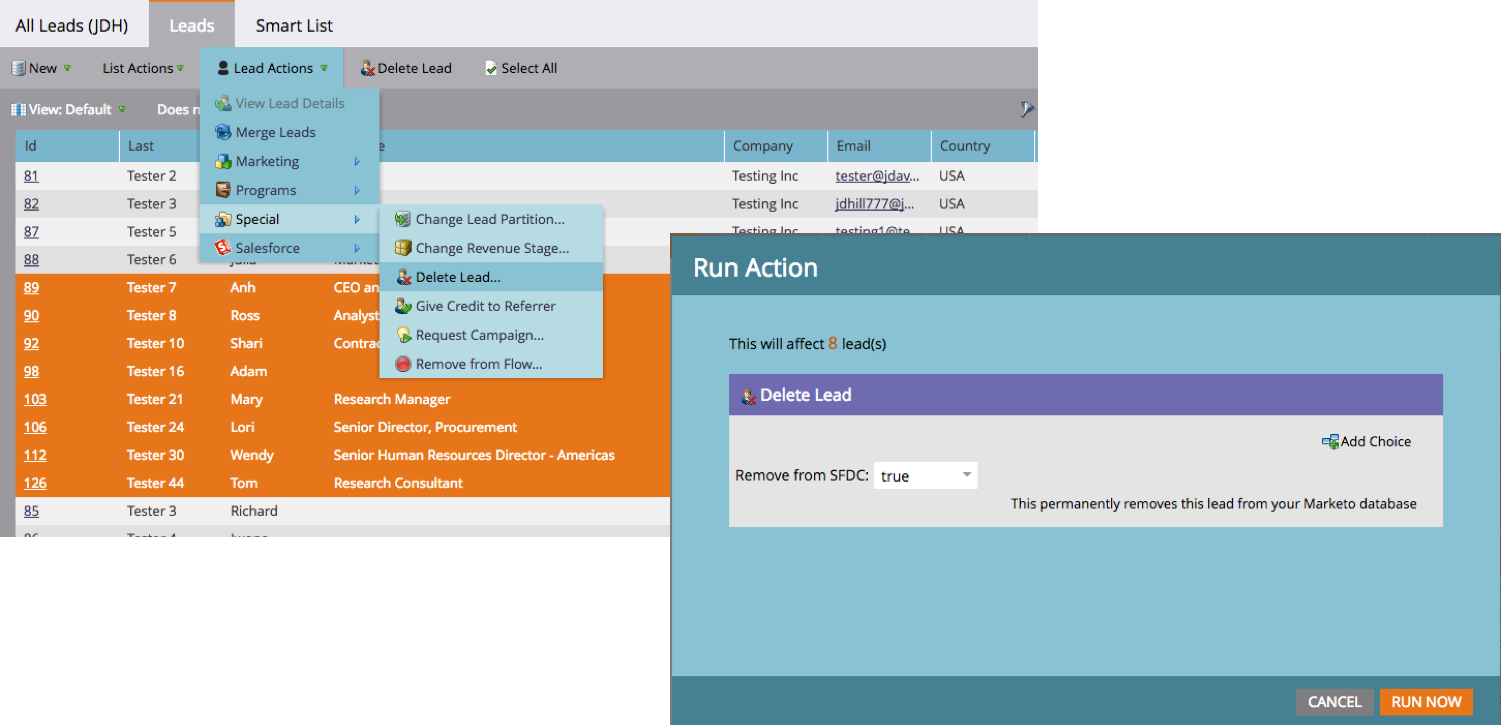Image resolution: width=1501 pixels, height=725 pixels.
Task: Open the New dropdown menu
Action: click(x=41, y=69)
